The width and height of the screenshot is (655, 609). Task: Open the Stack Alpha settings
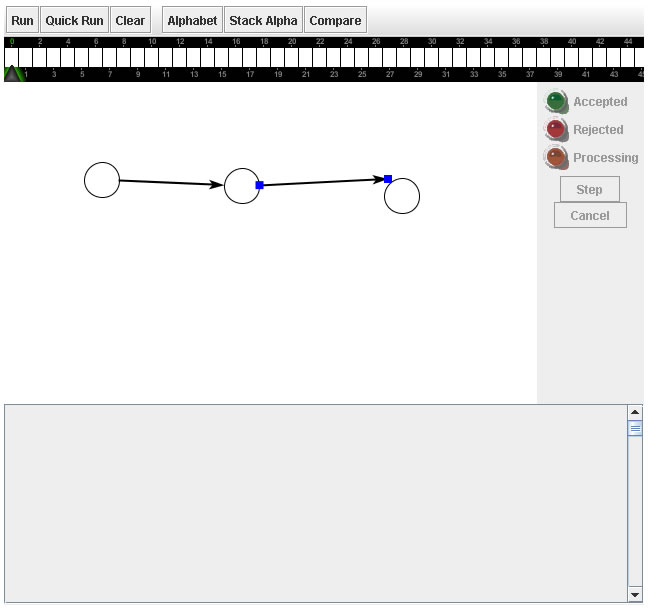point(263,20)
